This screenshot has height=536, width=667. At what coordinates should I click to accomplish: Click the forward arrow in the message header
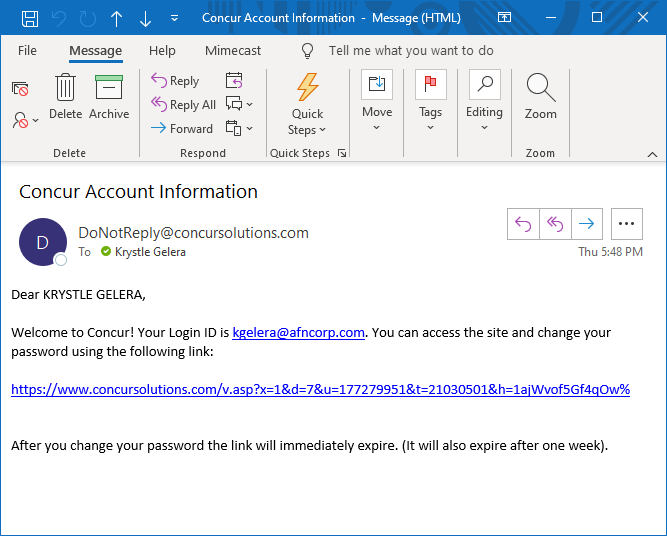click(587, 224)
